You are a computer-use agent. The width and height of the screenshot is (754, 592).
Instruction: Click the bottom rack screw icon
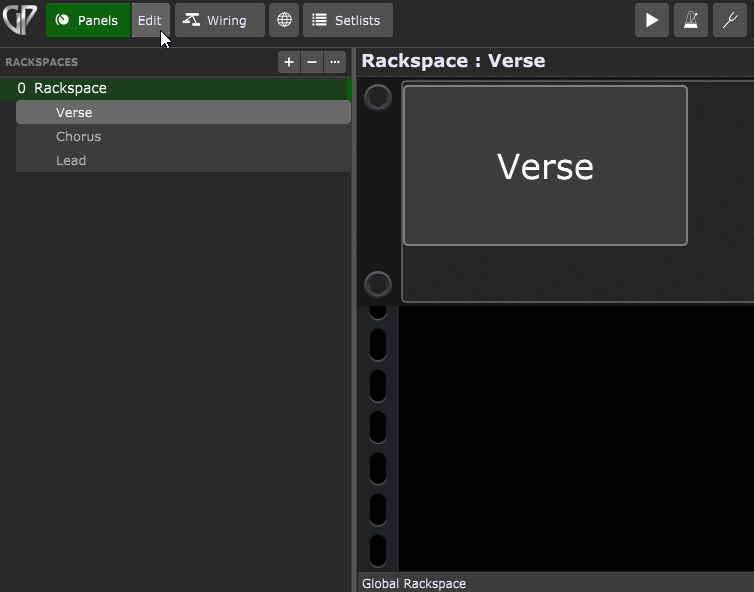tap(378, 284)
